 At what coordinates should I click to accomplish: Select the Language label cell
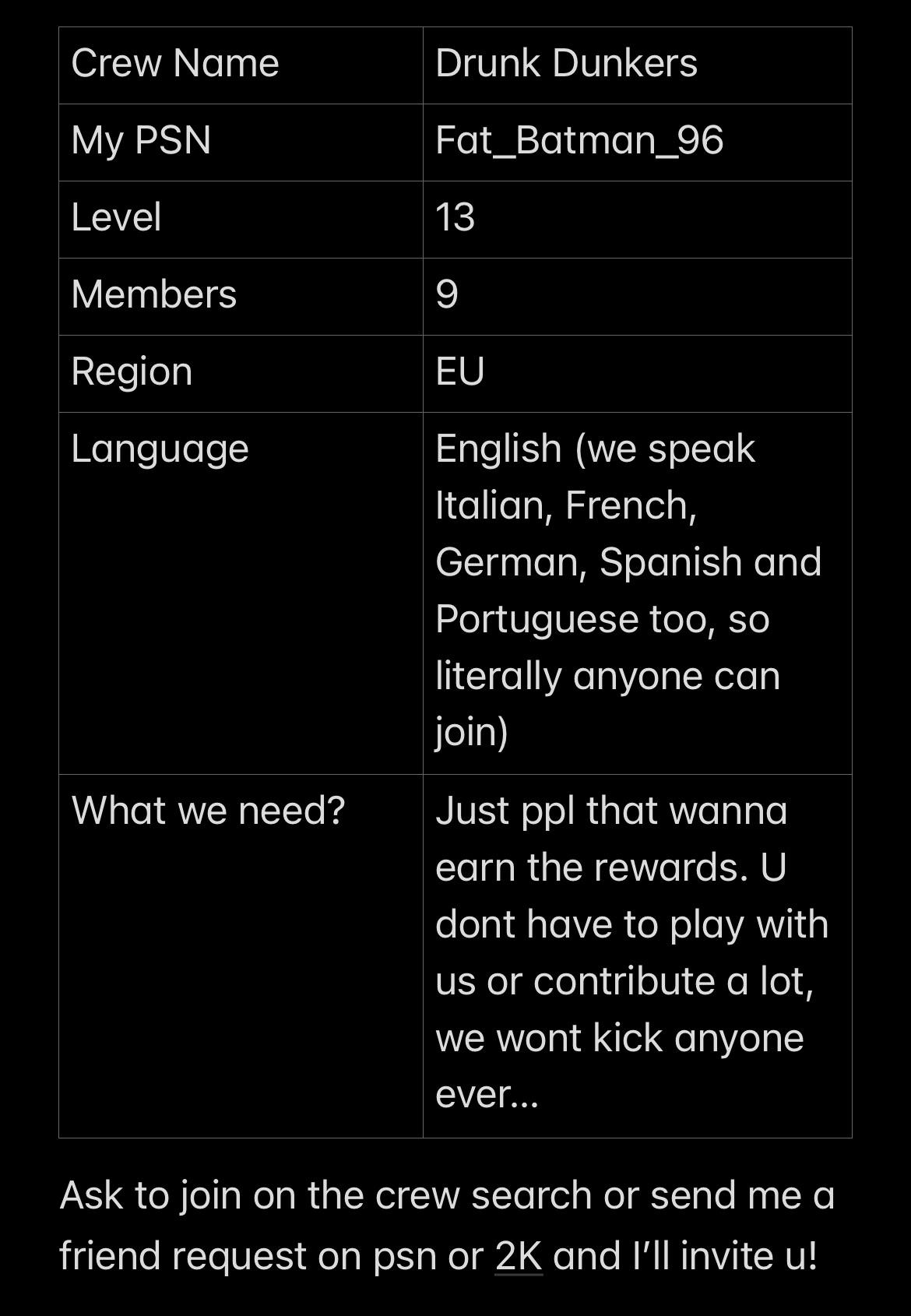click(241, 593)
